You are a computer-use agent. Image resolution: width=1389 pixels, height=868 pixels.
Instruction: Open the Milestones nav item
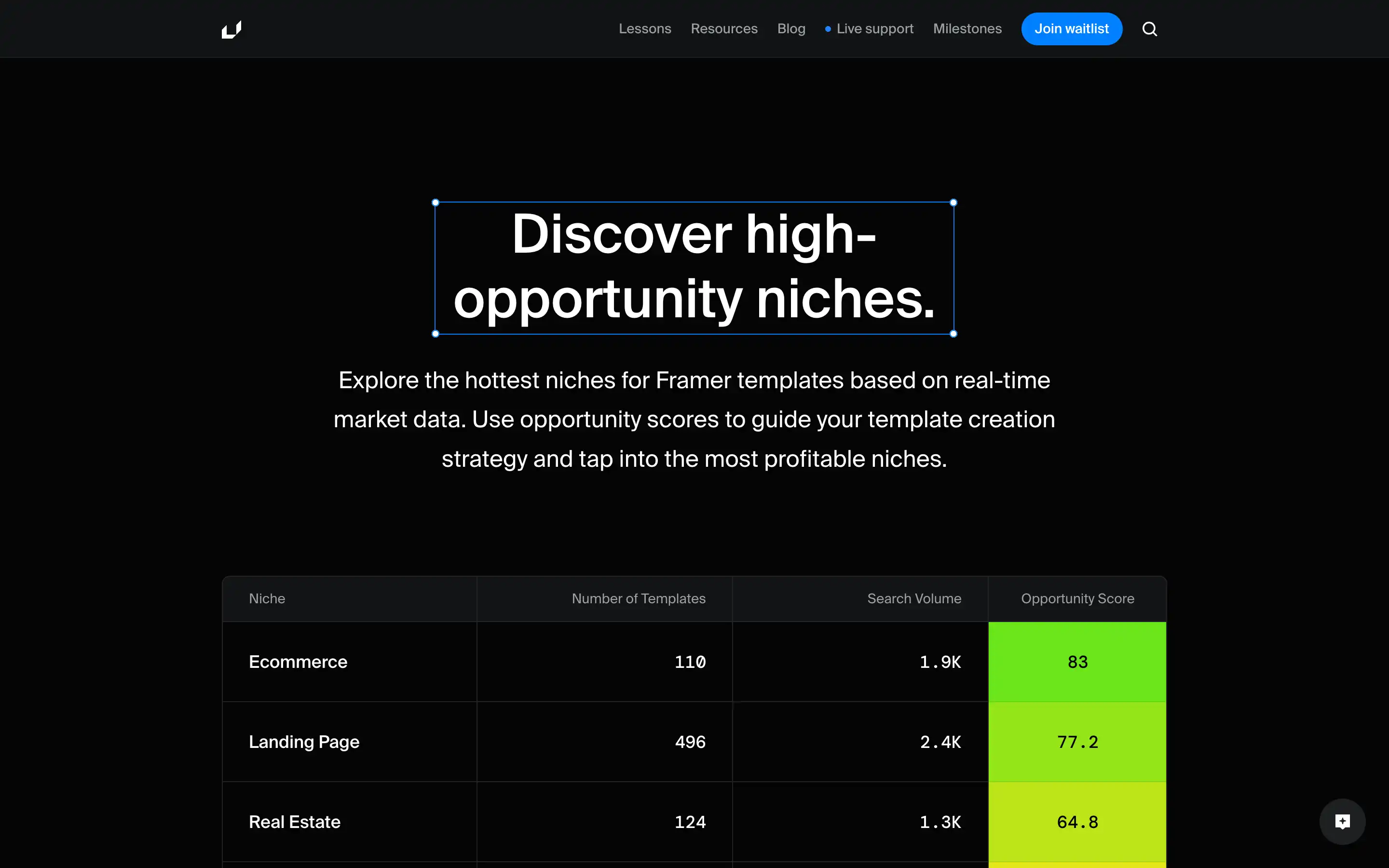[x=967, y=29]
